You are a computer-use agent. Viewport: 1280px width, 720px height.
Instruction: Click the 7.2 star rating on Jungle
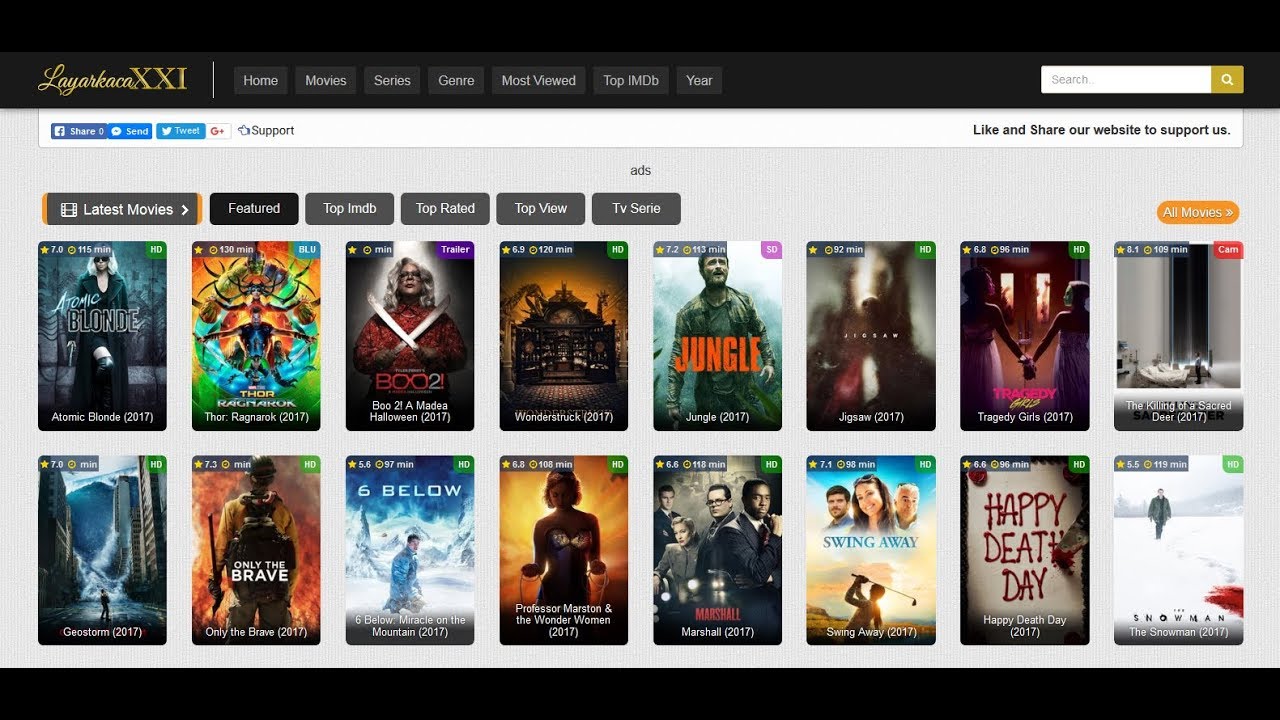(666, 249)
